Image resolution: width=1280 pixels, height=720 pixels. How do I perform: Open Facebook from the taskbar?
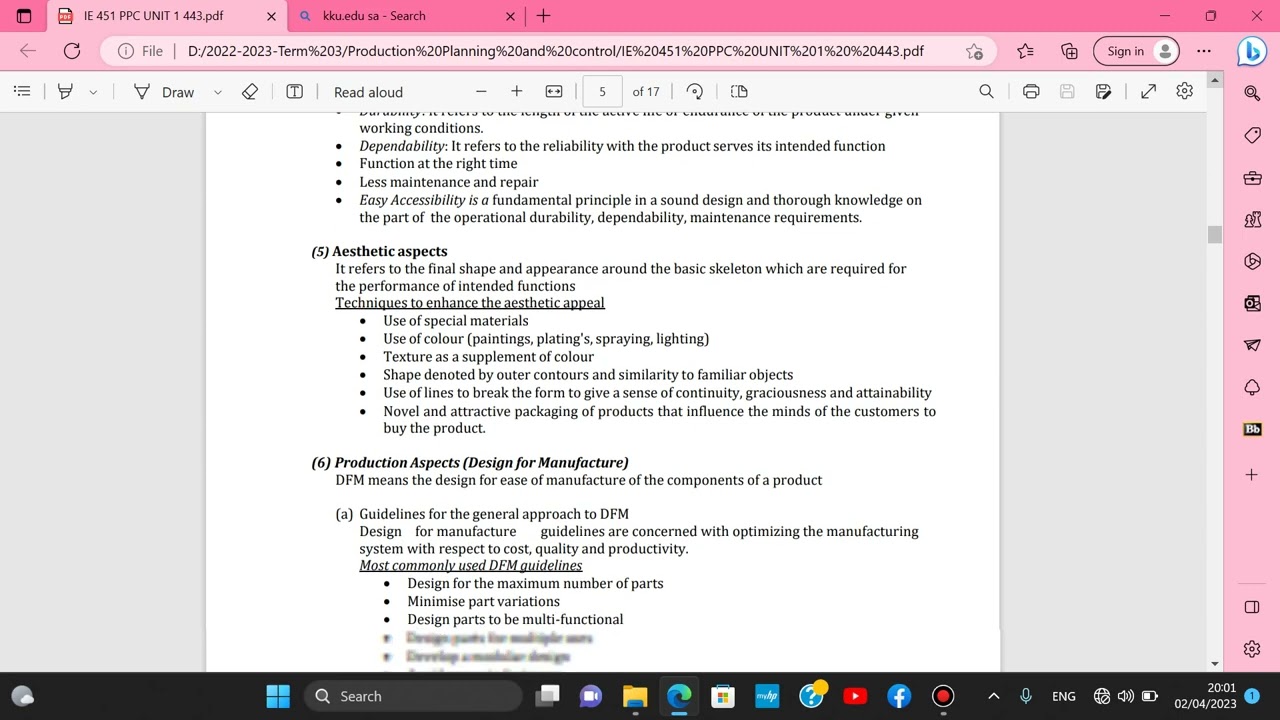(899, 696)
